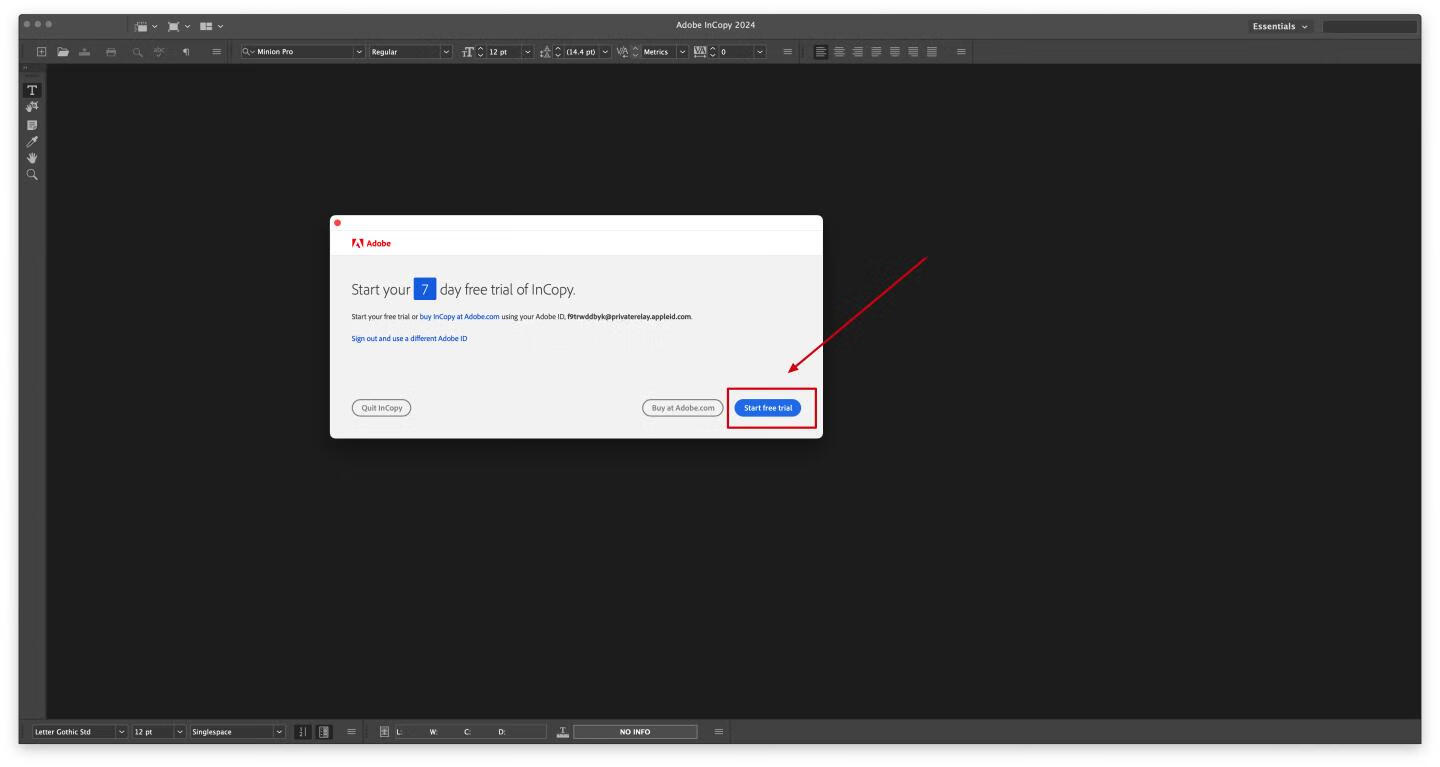Screen dimensions: 1440x767
Task: Close the Adobe trial dialog via red dot
Action: coord(338,222)
